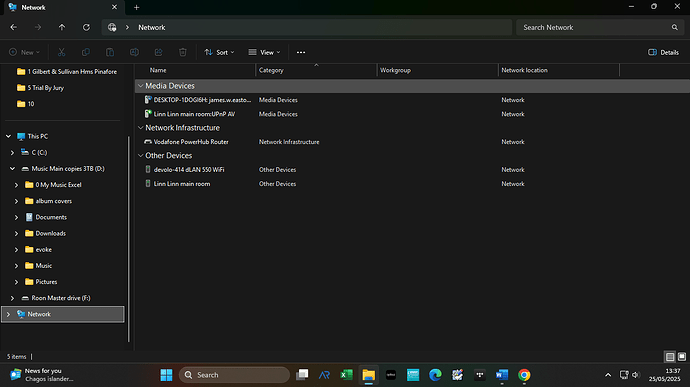
Task: Expand the album covers folder node
Action: (16, 201)
